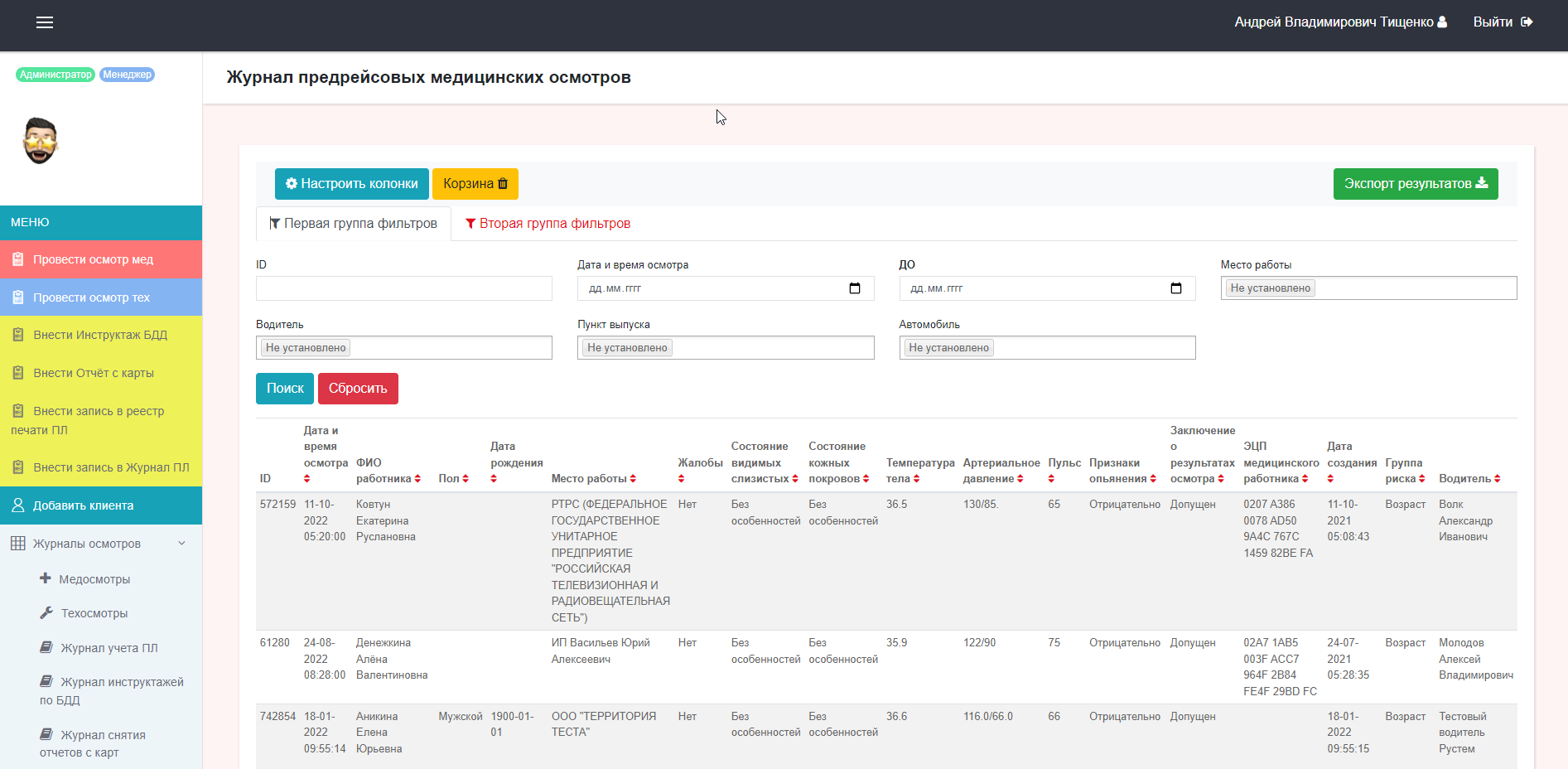The height and width of the screenshot is (769, 1568).
Task: Open the hamburger menu icon
Action: pyautogui.click(x=45, y=22)
